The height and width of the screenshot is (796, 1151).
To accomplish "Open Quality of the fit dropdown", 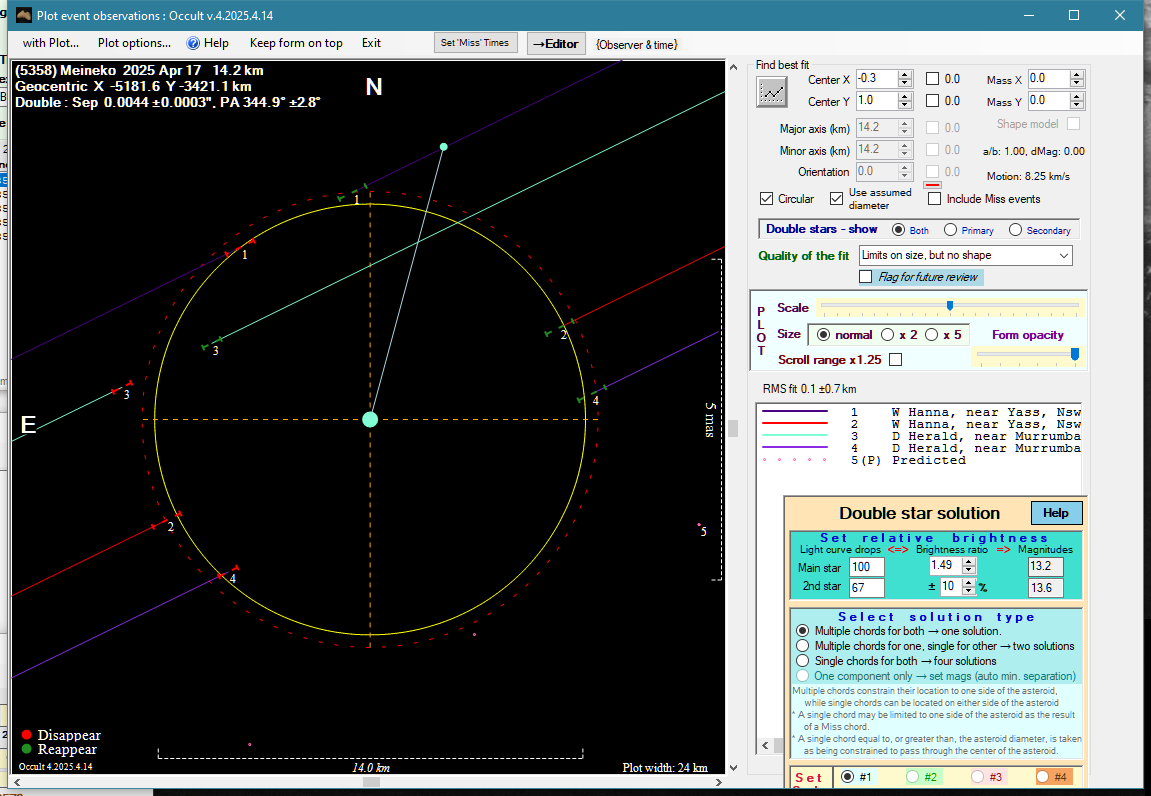I will point(965,255).
